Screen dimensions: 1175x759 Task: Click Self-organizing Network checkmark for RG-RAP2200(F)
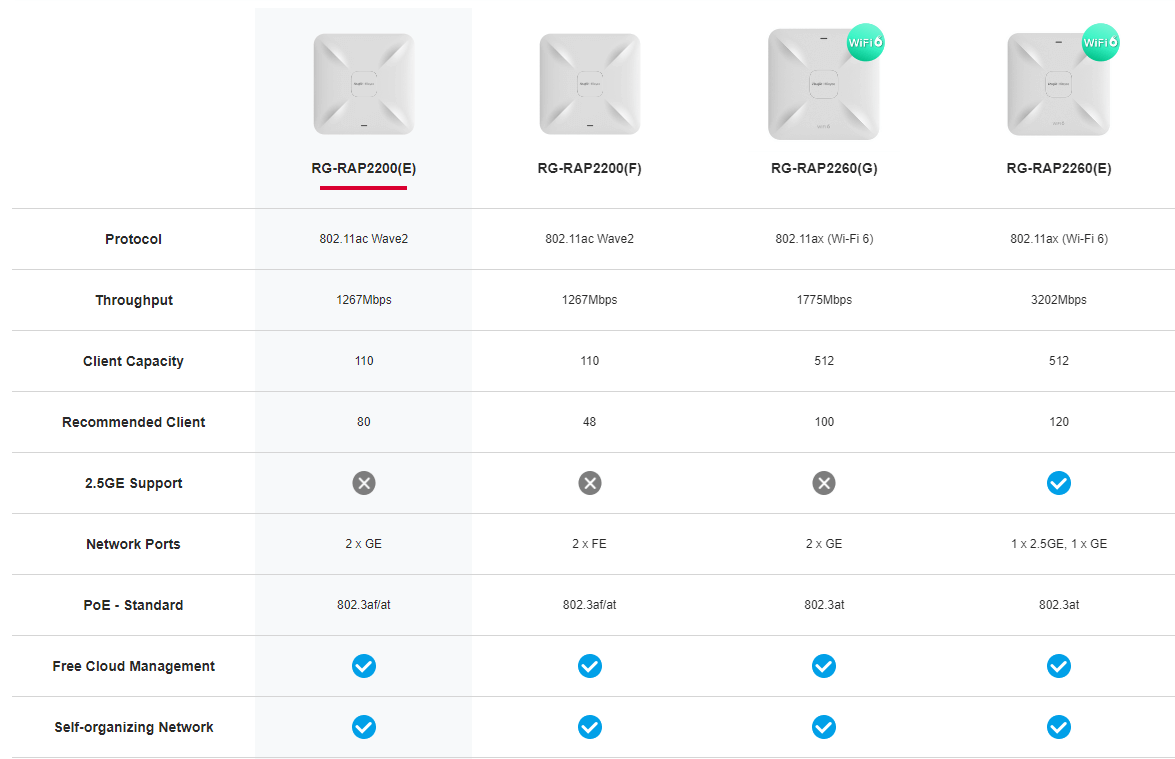point(590,727)
